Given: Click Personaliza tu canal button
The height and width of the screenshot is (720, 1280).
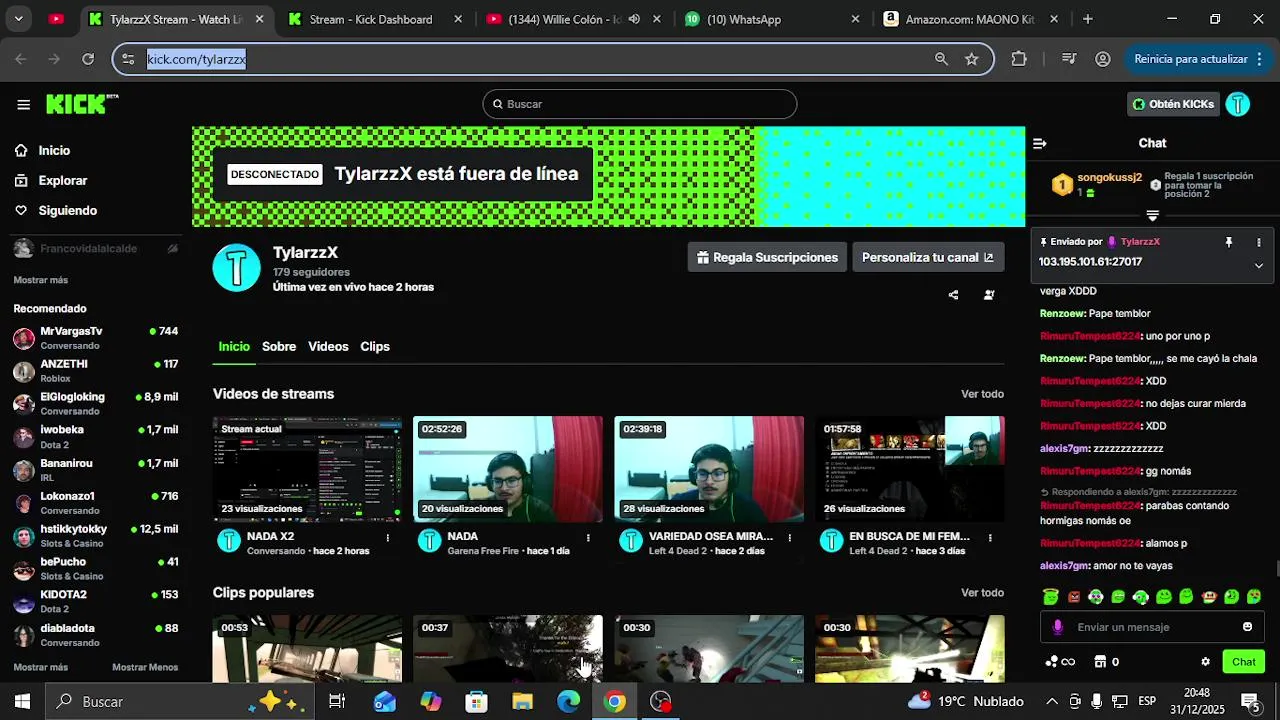Looking at the screenshot, I should [x=928, y=257].
